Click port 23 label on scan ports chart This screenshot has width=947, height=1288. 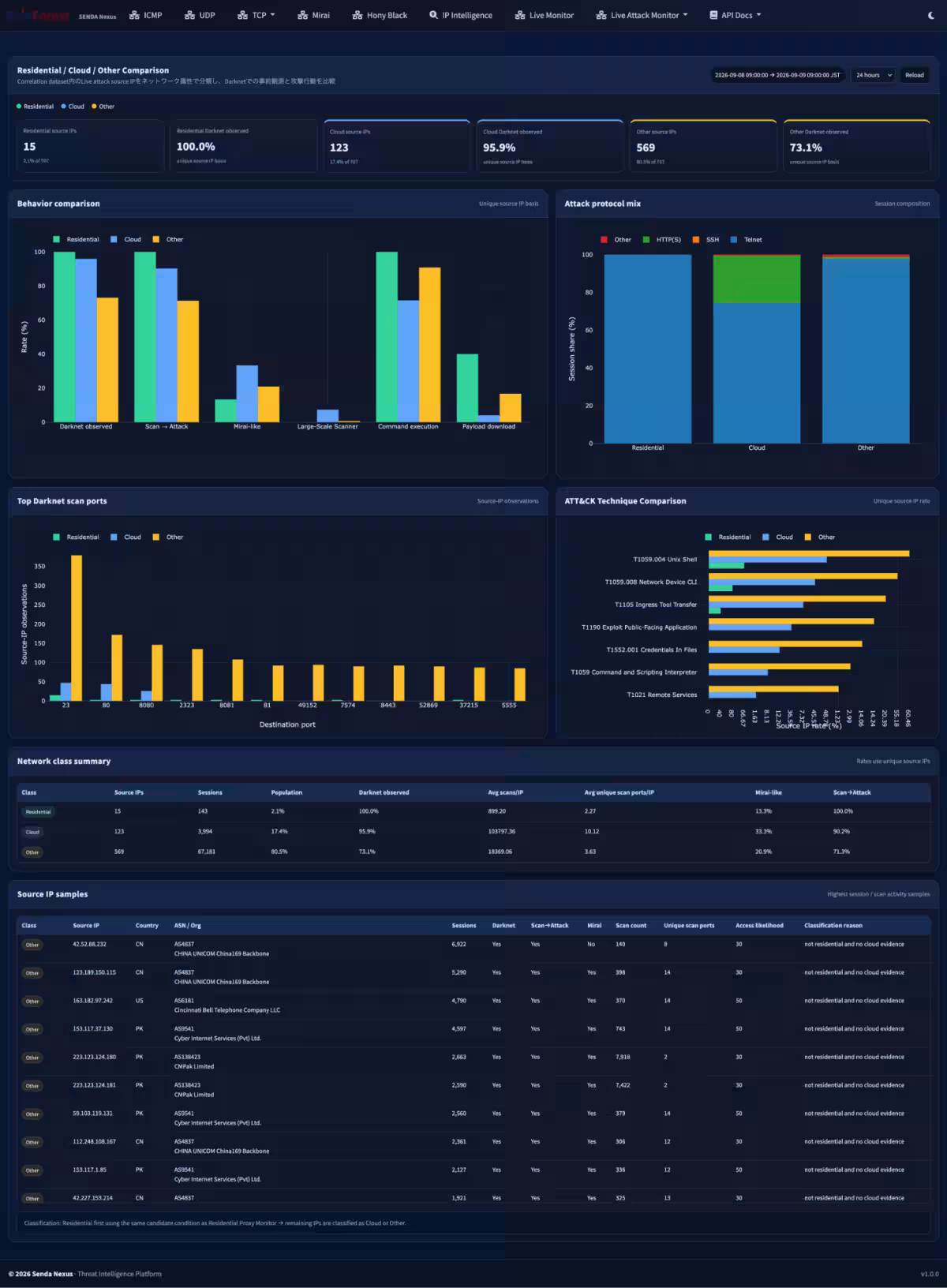pyautogui.click(x=66, y=705)
